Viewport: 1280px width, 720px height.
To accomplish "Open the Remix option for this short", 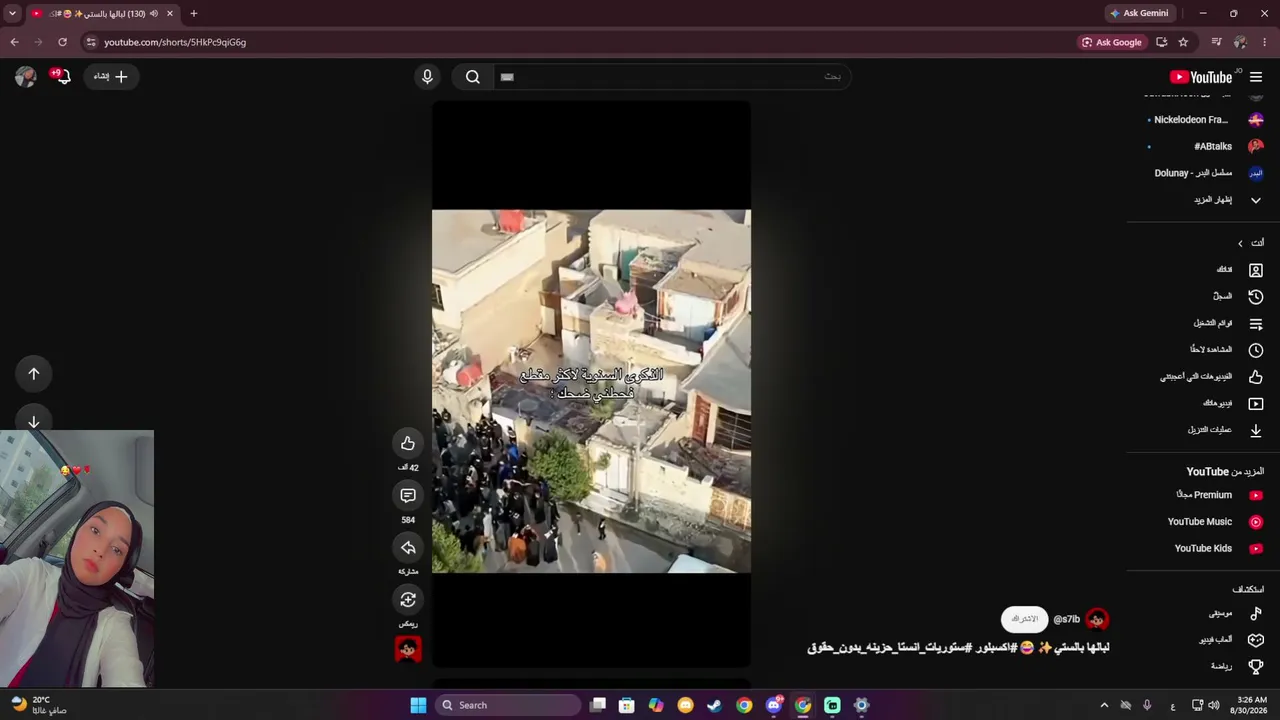I will click(408, 599).
